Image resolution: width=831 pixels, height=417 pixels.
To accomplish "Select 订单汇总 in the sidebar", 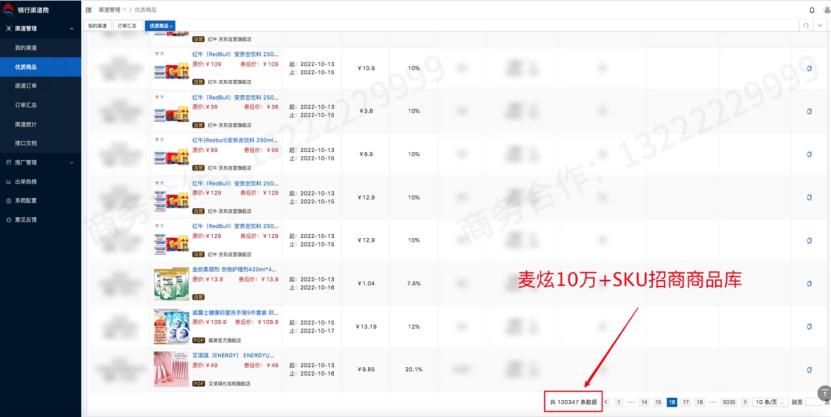I will (40, 105).
